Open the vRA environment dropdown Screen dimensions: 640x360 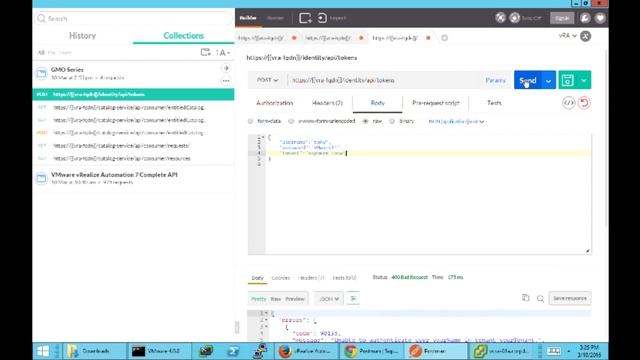point(567,36)
